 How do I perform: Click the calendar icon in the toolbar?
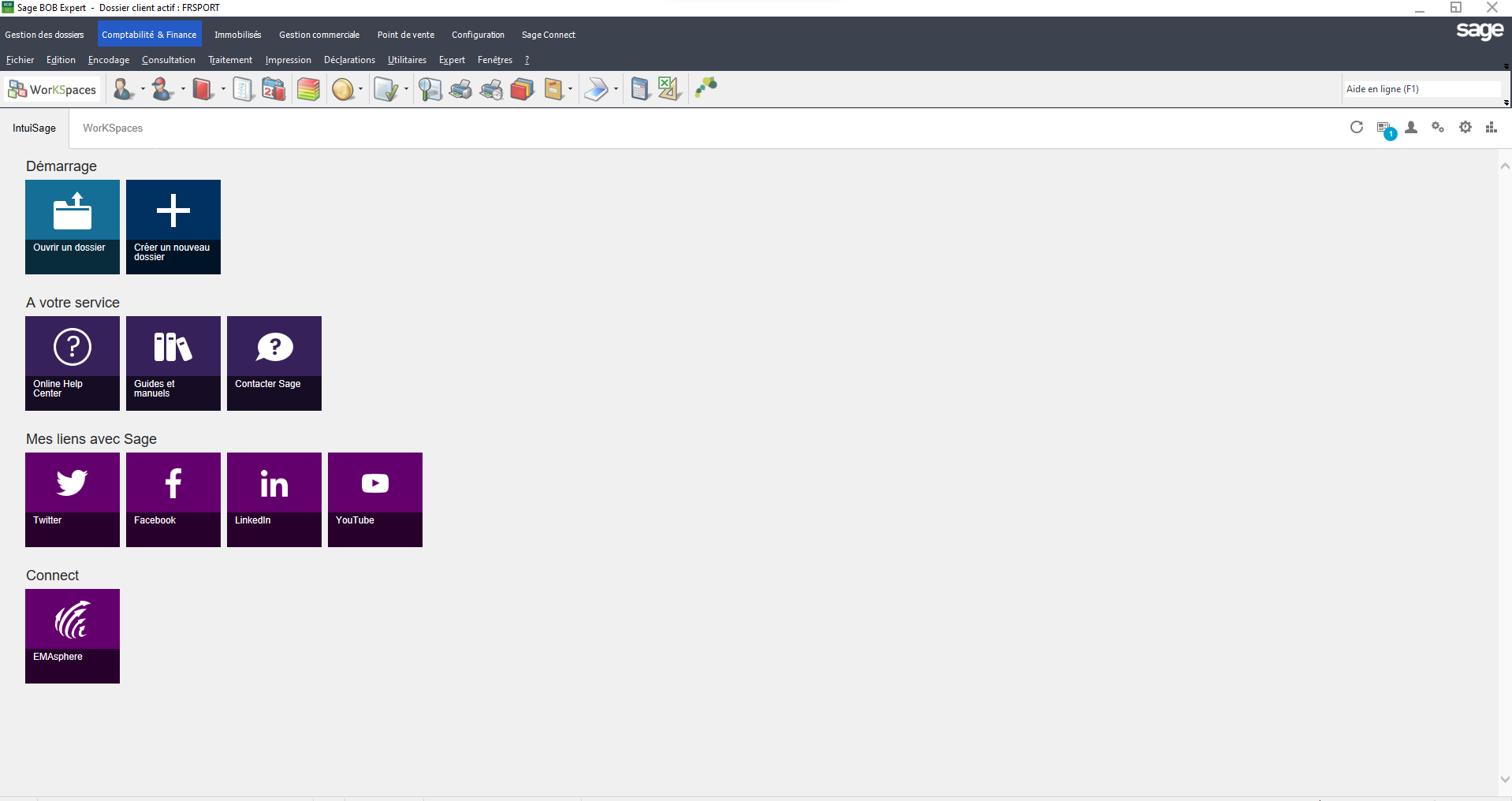point(274,89)
